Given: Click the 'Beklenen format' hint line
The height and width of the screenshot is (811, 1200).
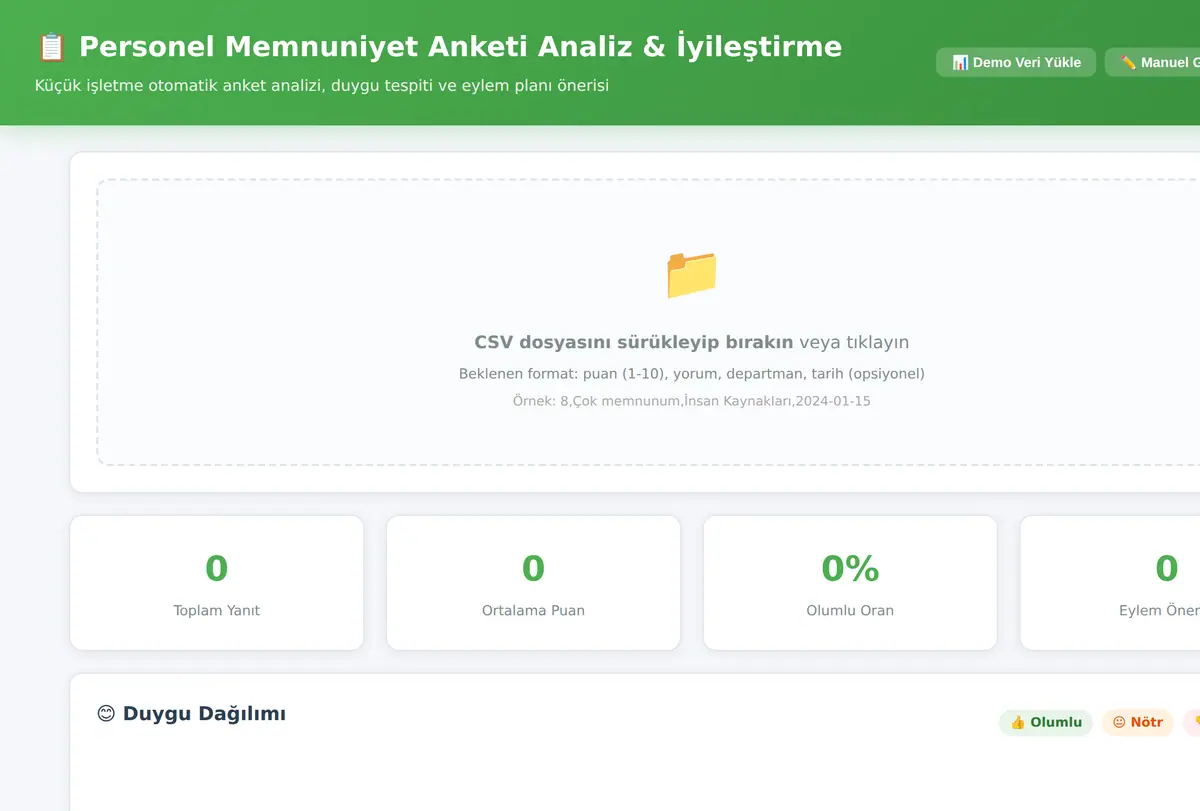Looking at the screenshot, I should 692,374.
